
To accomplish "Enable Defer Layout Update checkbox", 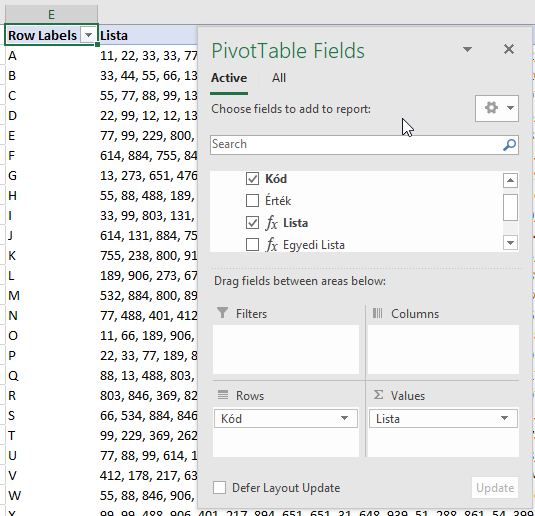I will coord(219,488).
